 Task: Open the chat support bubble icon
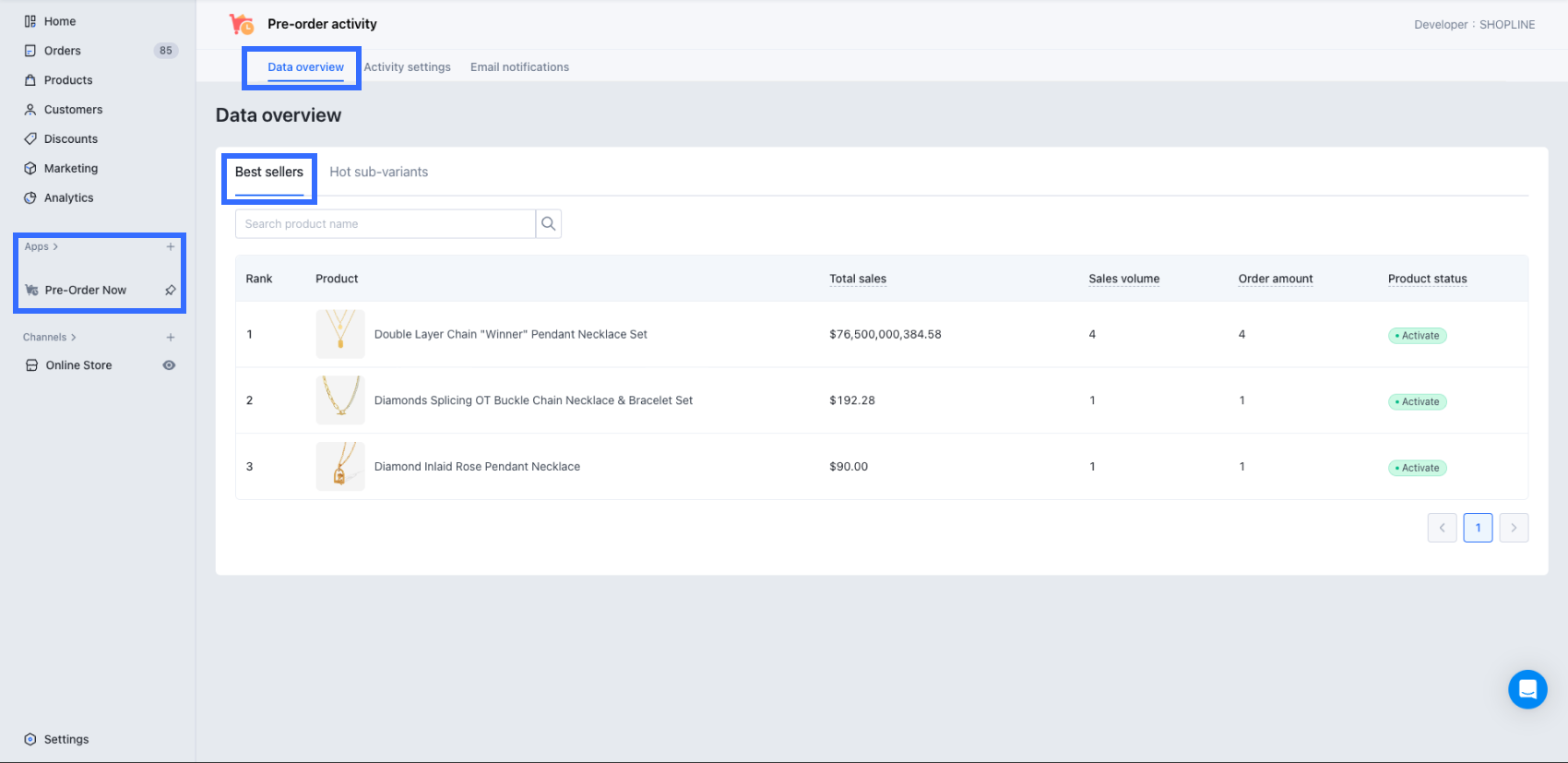point(1527,689)
